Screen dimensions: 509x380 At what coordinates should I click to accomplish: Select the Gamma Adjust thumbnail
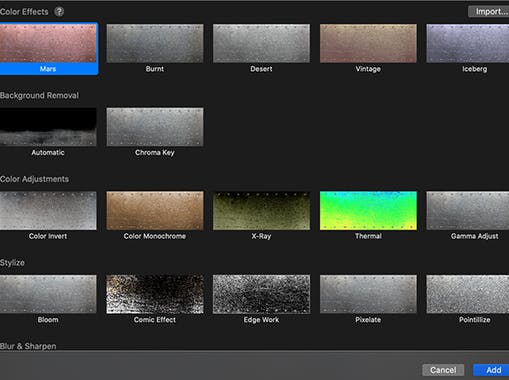click(x=468, y=210)
